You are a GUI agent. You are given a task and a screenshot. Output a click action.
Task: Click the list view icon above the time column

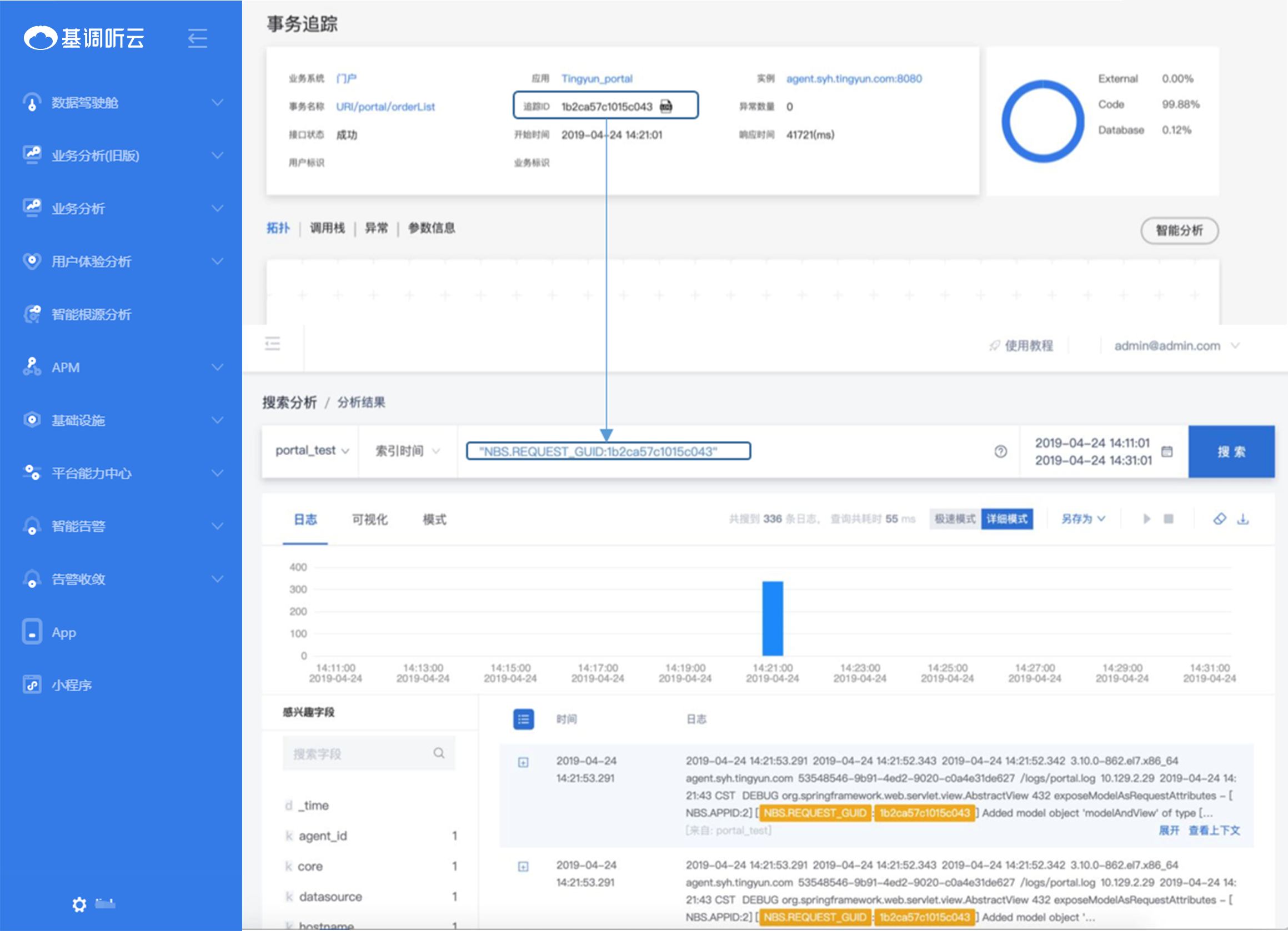coord(523,719)
